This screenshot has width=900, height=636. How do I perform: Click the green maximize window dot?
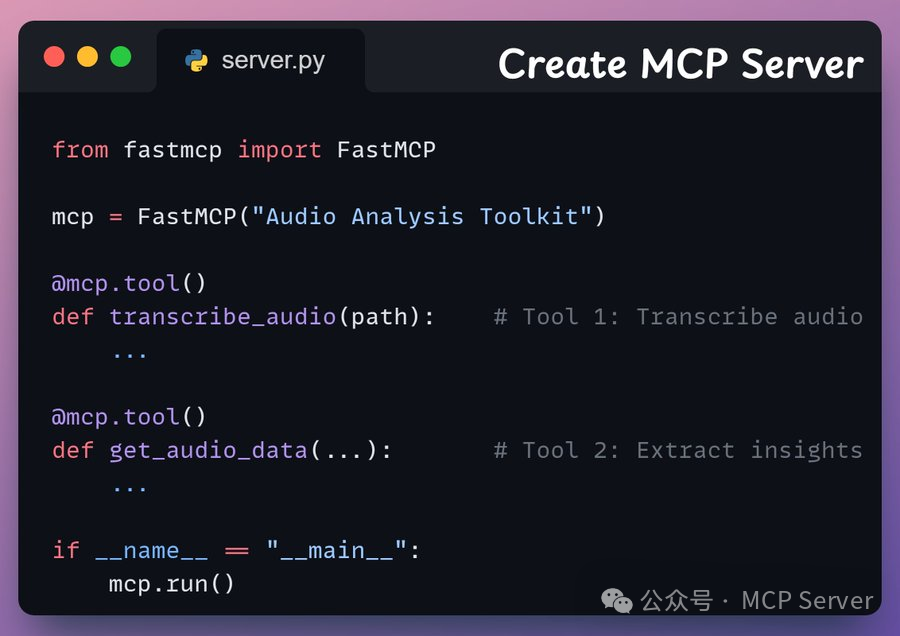[121, 57]
